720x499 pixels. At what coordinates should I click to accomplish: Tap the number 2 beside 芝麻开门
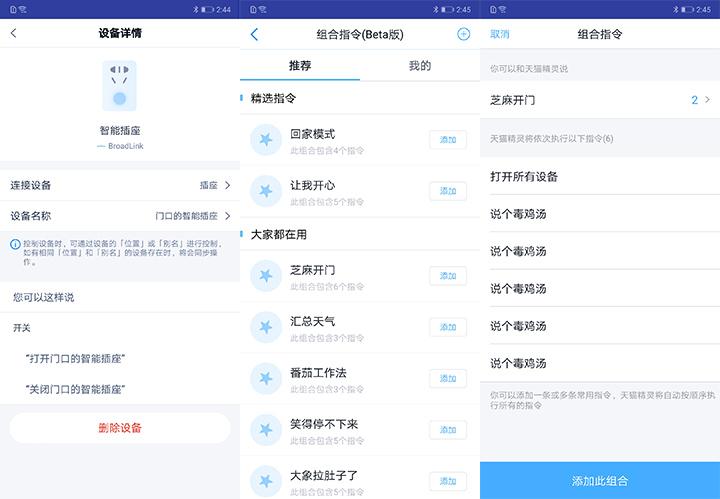[694, 100]
